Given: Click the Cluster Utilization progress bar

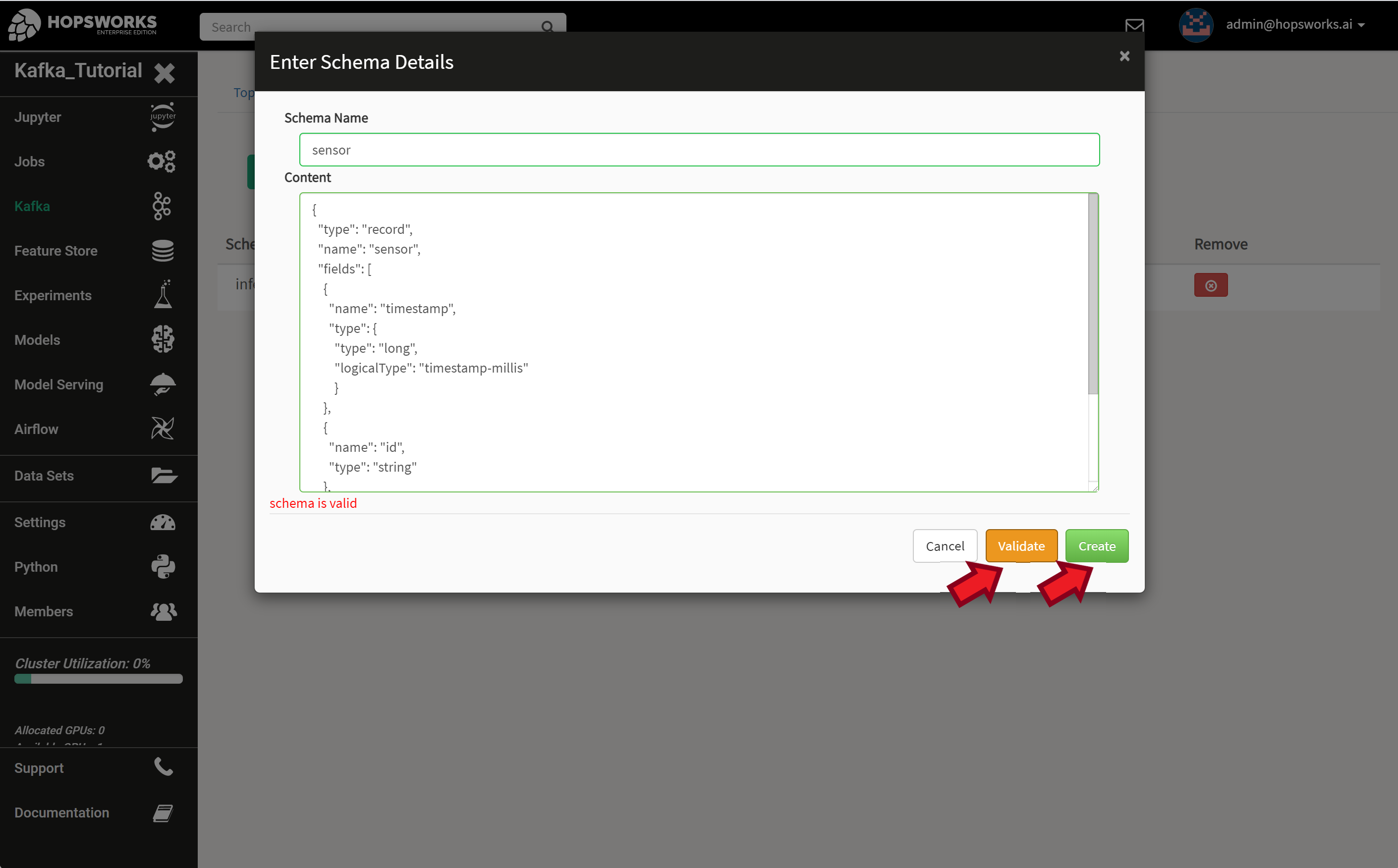Looking at the screenshot, I should [x=98, y=680].
